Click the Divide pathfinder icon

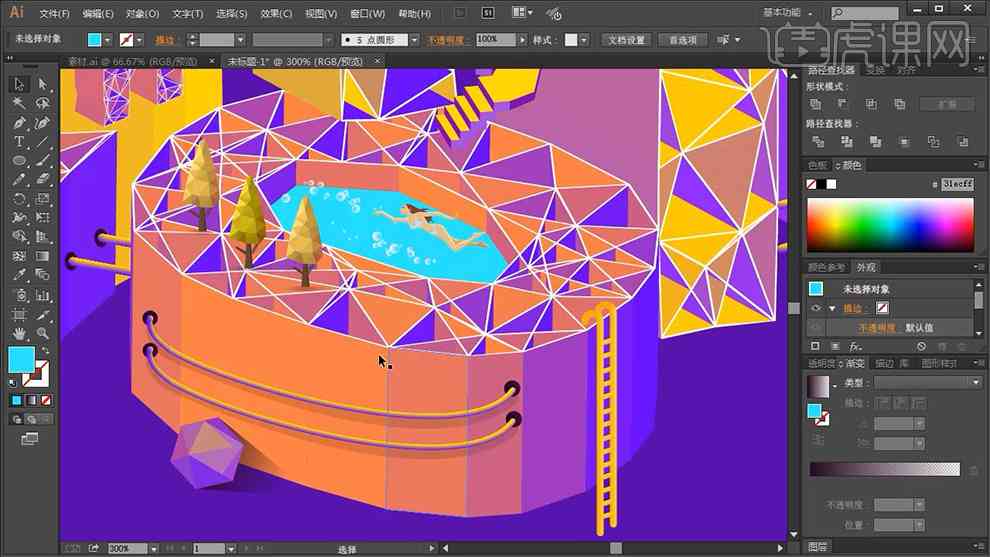point(818,142)
